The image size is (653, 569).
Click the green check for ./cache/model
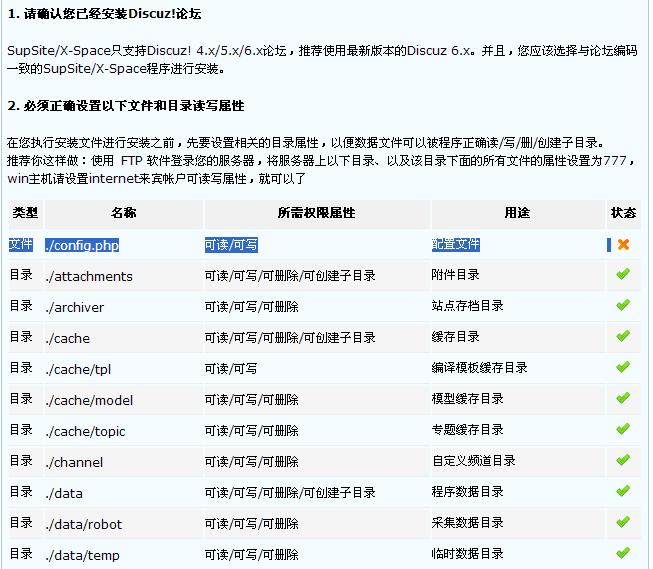[623, 398]
